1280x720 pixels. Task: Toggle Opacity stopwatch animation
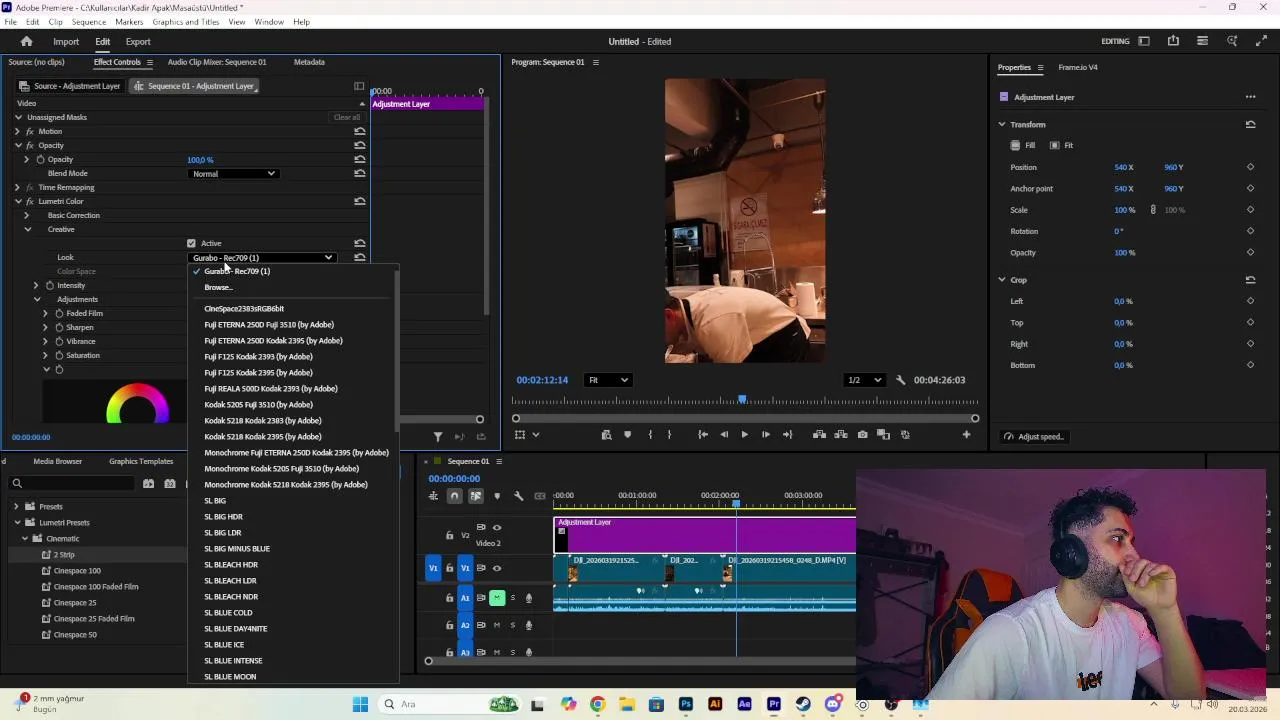[x=40, y=159]
